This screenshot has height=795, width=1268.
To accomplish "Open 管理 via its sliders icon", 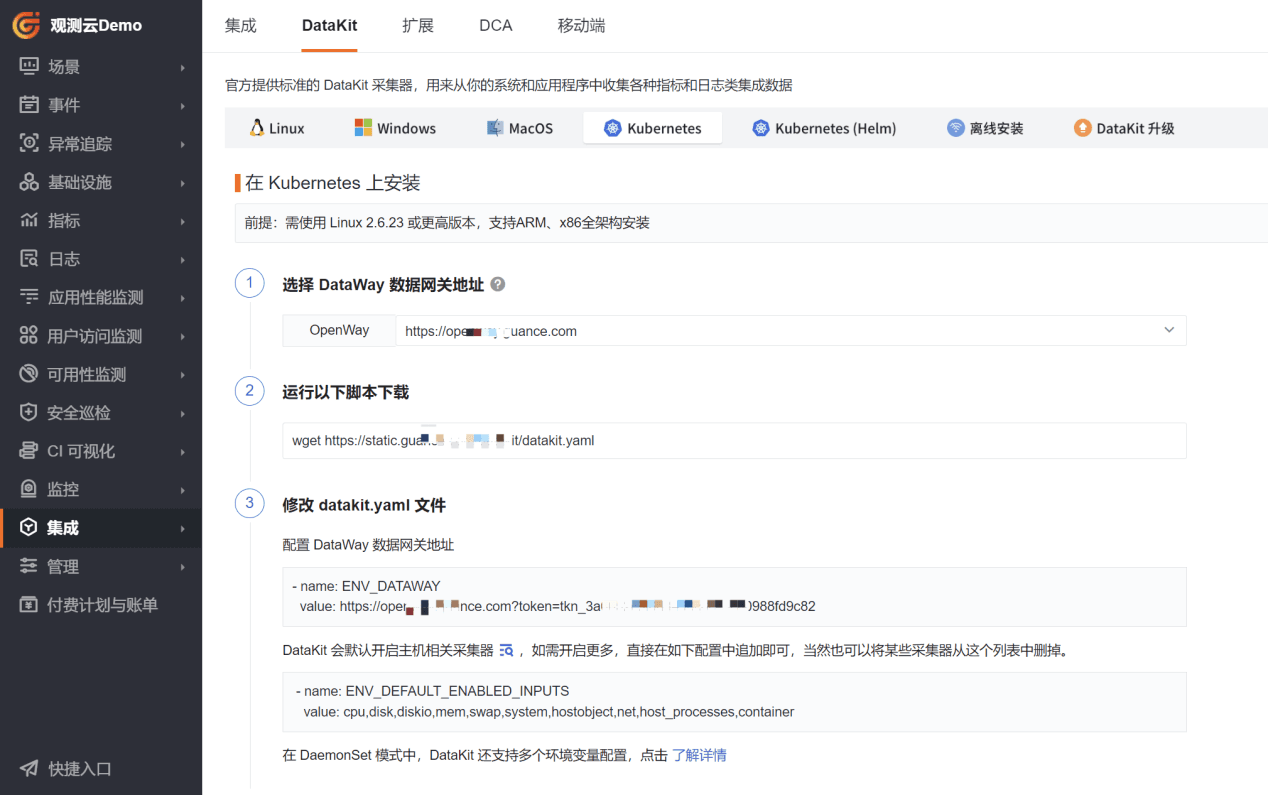I will point(29,566).
